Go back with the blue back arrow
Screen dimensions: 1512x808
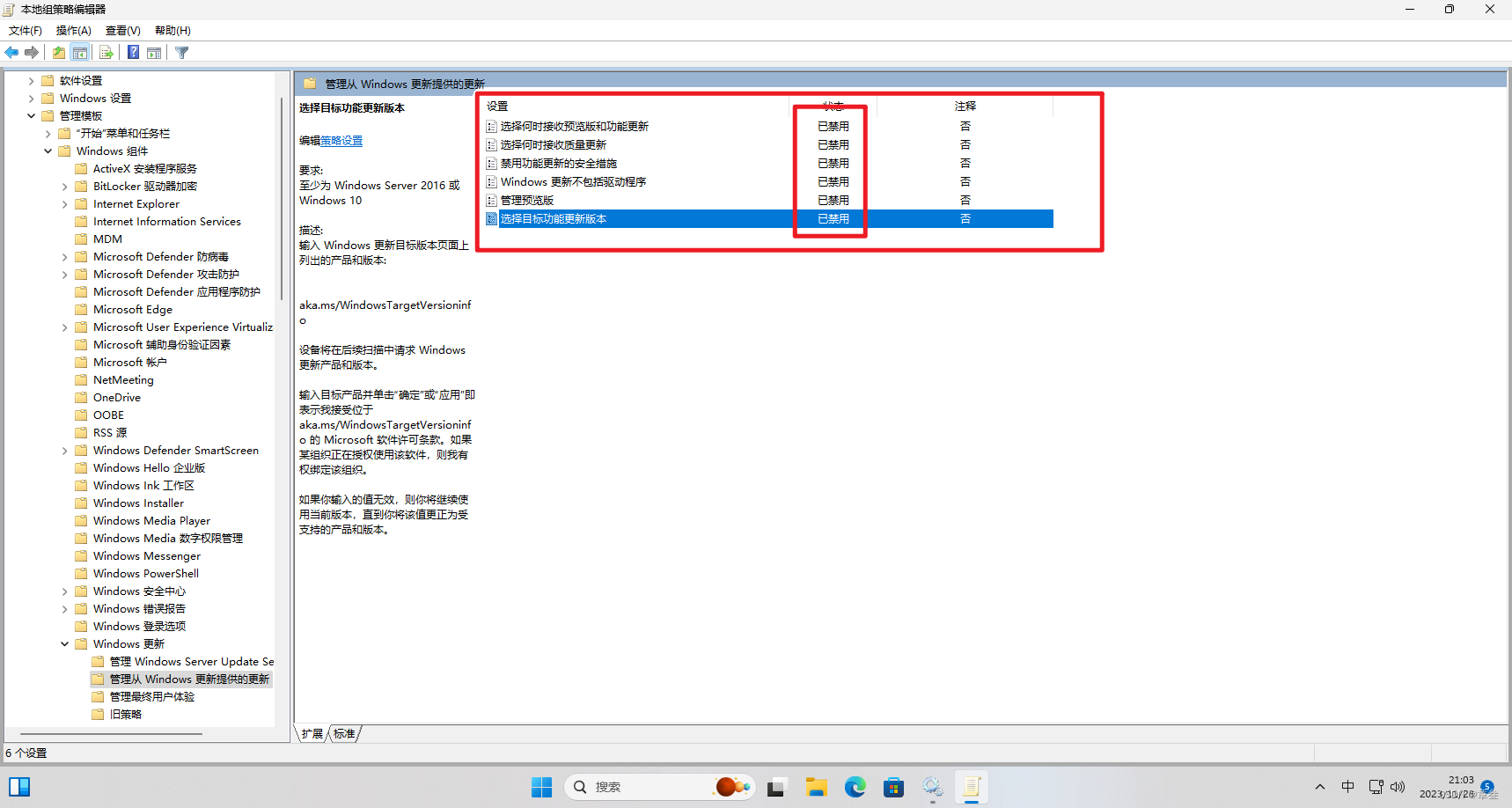coord(11,53)
